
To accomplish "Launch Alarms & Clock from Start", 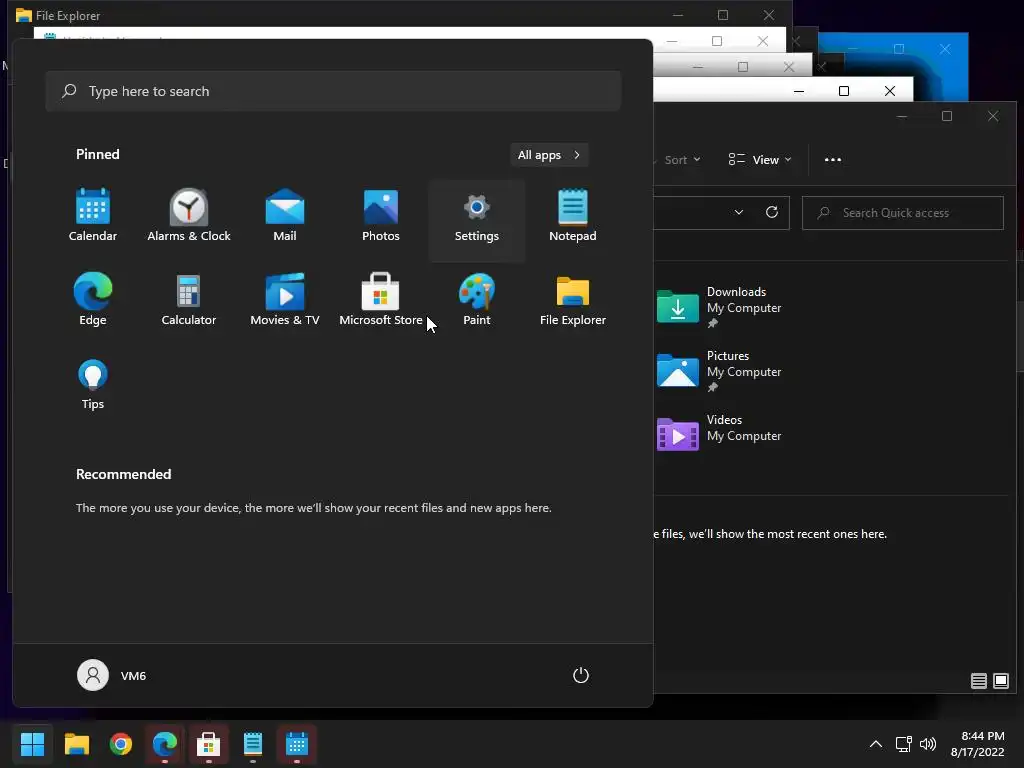I will (x=189, y=216).
